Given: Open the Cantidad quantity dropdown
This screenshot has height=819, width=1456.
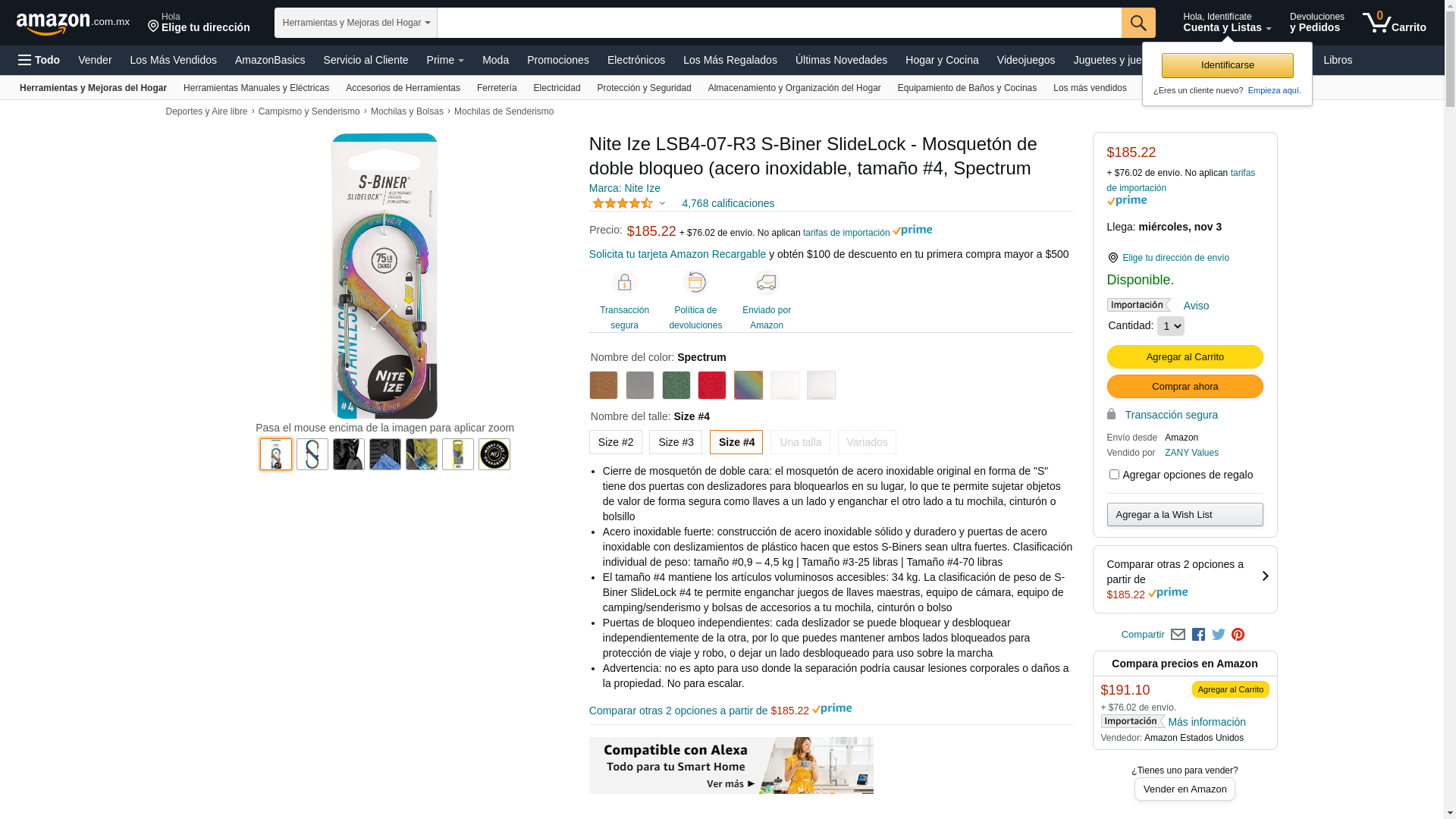Looking at the screenshot, I should [x=1170, y=326].
